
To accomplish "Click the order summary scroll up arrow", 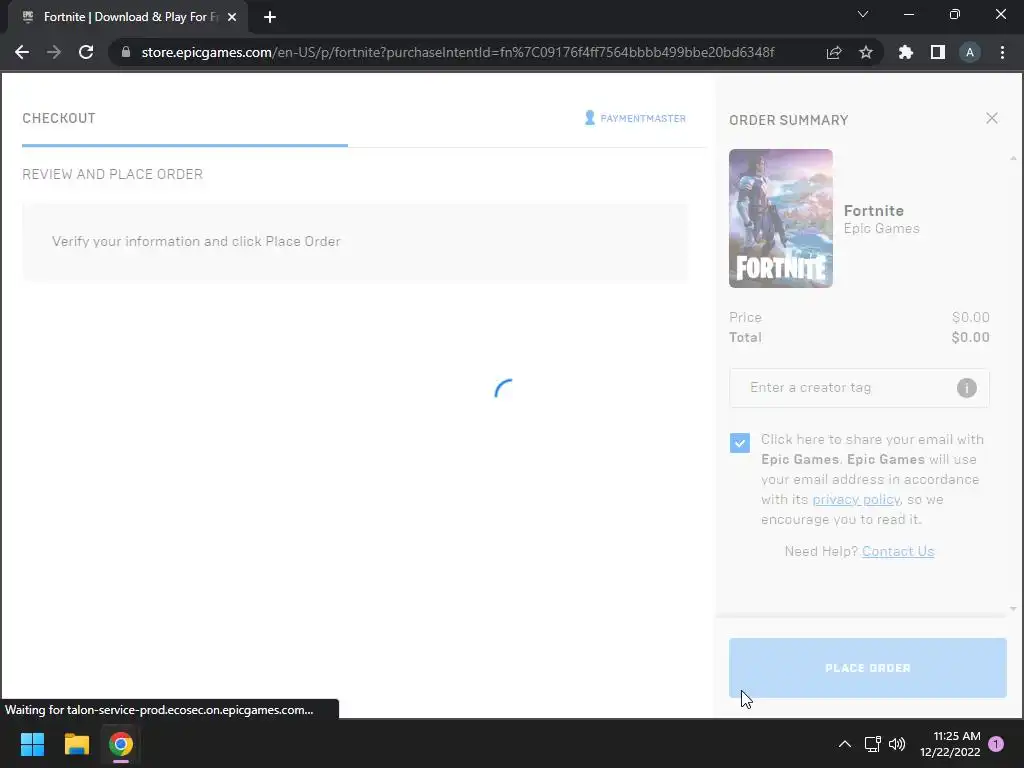I will click(x=1013, y=158).
